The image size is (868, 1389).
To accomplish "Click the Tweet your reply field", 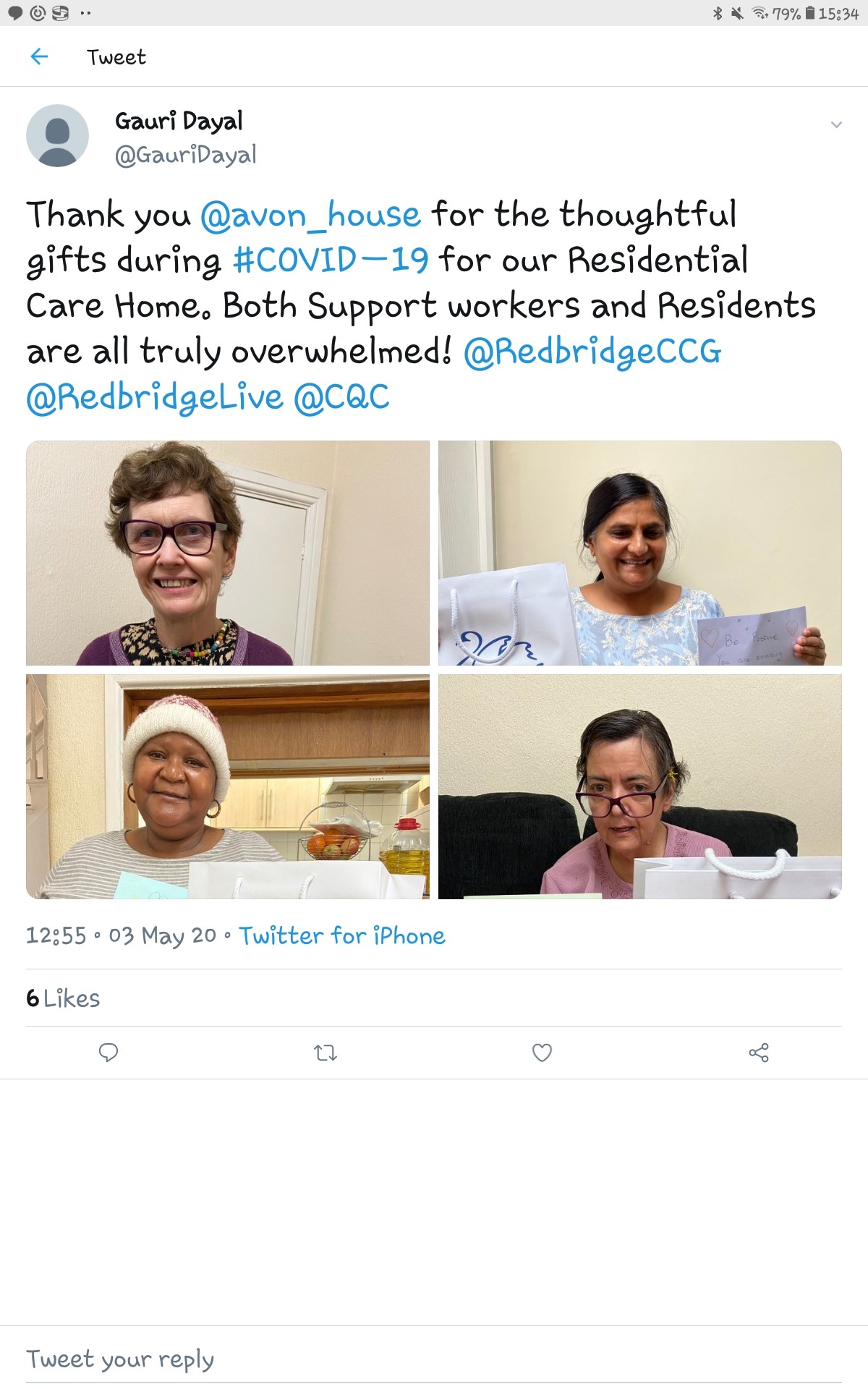I will [x=434, y=1359].
